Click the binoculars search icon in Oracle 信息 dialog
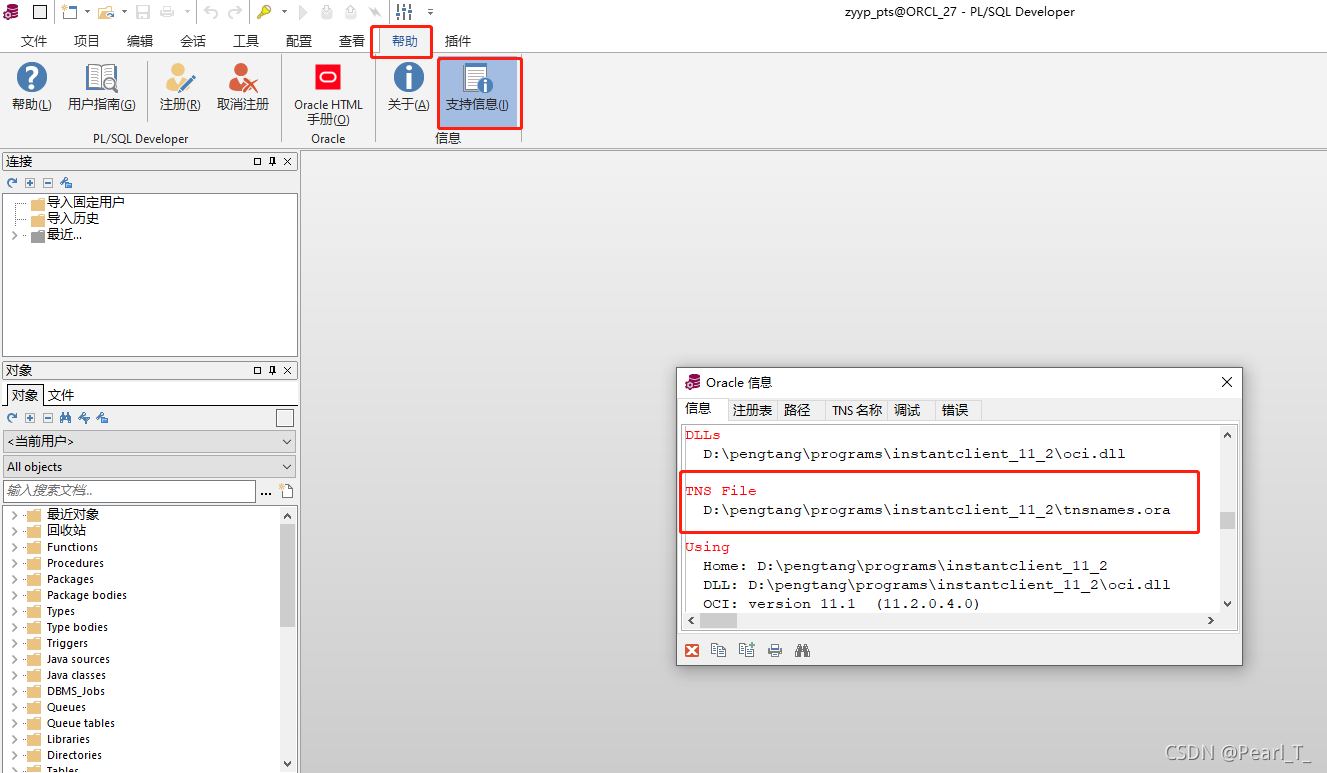Screen dimensions: 1327x773 (x=802, y=650)
